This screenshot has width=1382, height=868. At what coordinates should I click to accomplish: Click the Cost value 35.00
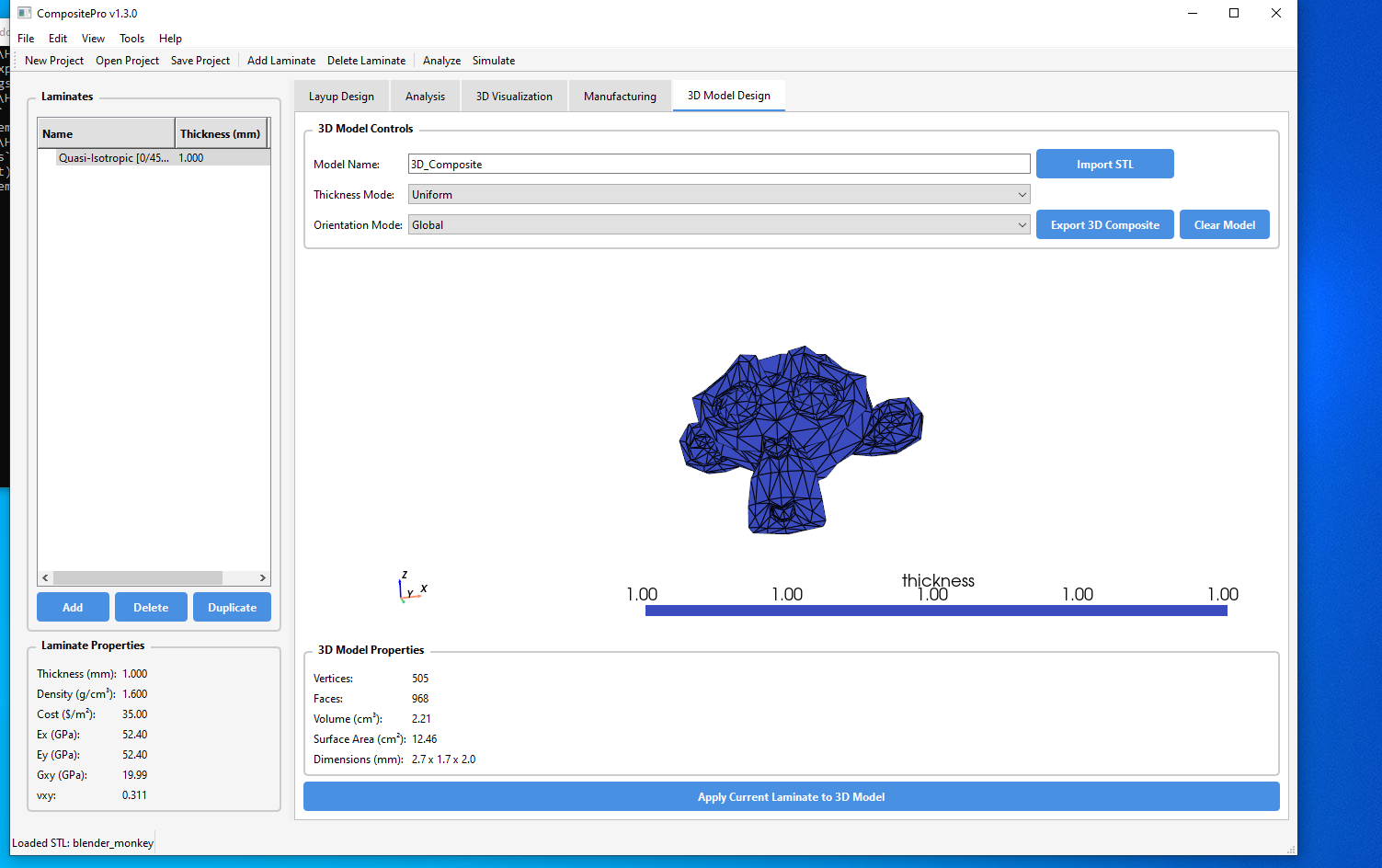pyautogui.click(x=134, y=714)
